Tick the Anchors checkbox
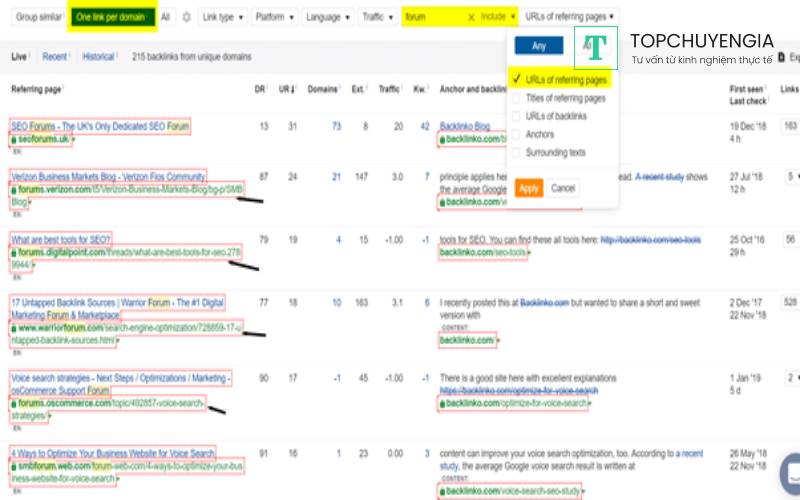Screen dimensions: 800x500 click(x=516, y=134)
